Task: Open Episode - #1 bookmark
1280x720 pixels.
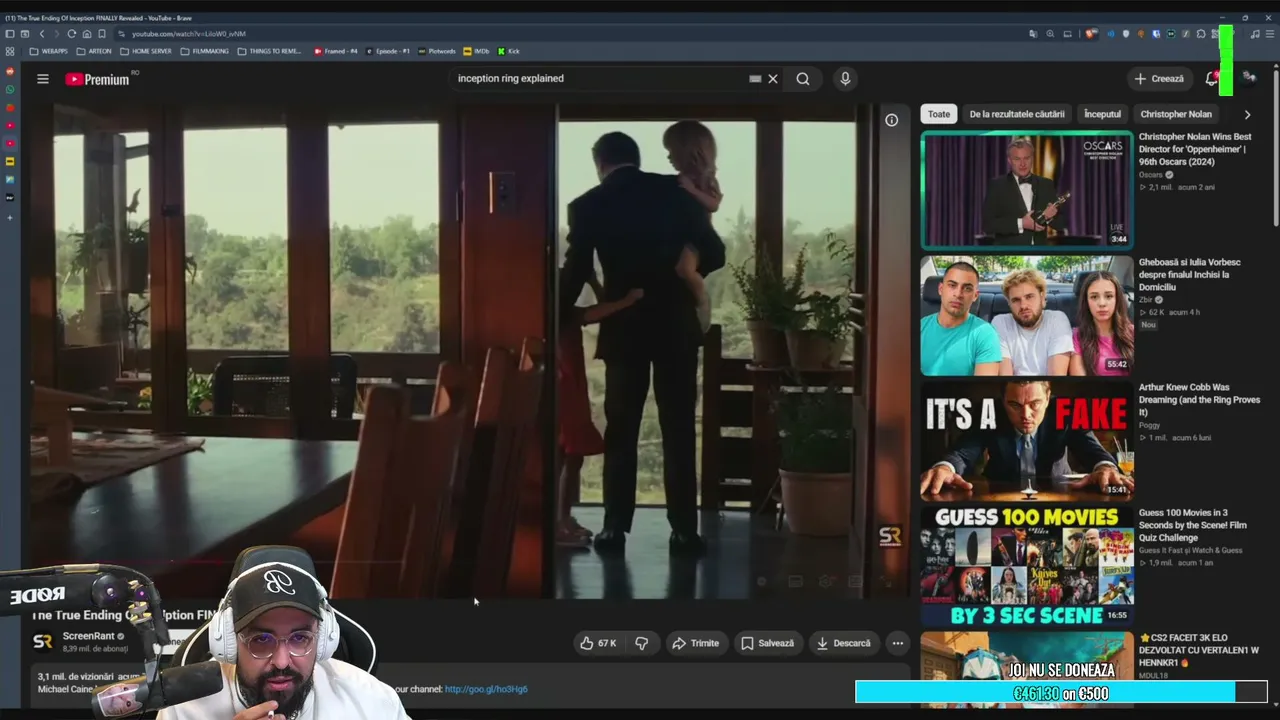Action: pos(388,51)
